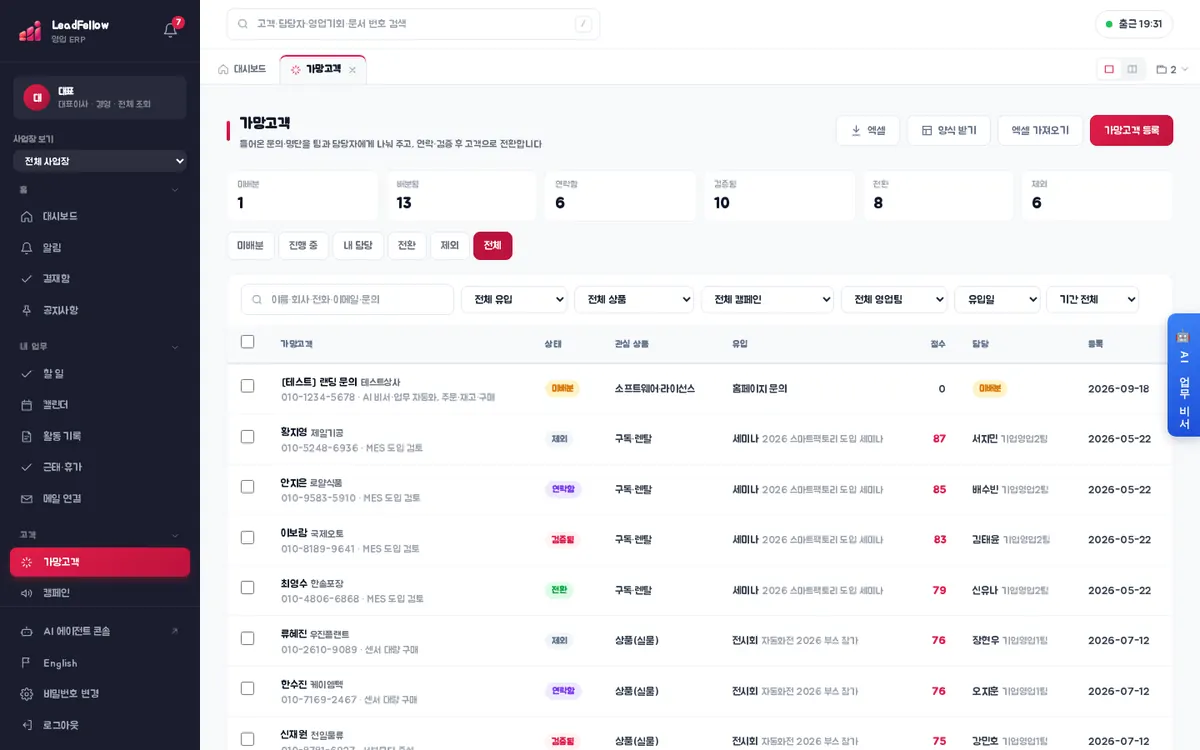Click the 황지영 lead name
Viewport: 1200px width, 750px height.
click(294, 432)
